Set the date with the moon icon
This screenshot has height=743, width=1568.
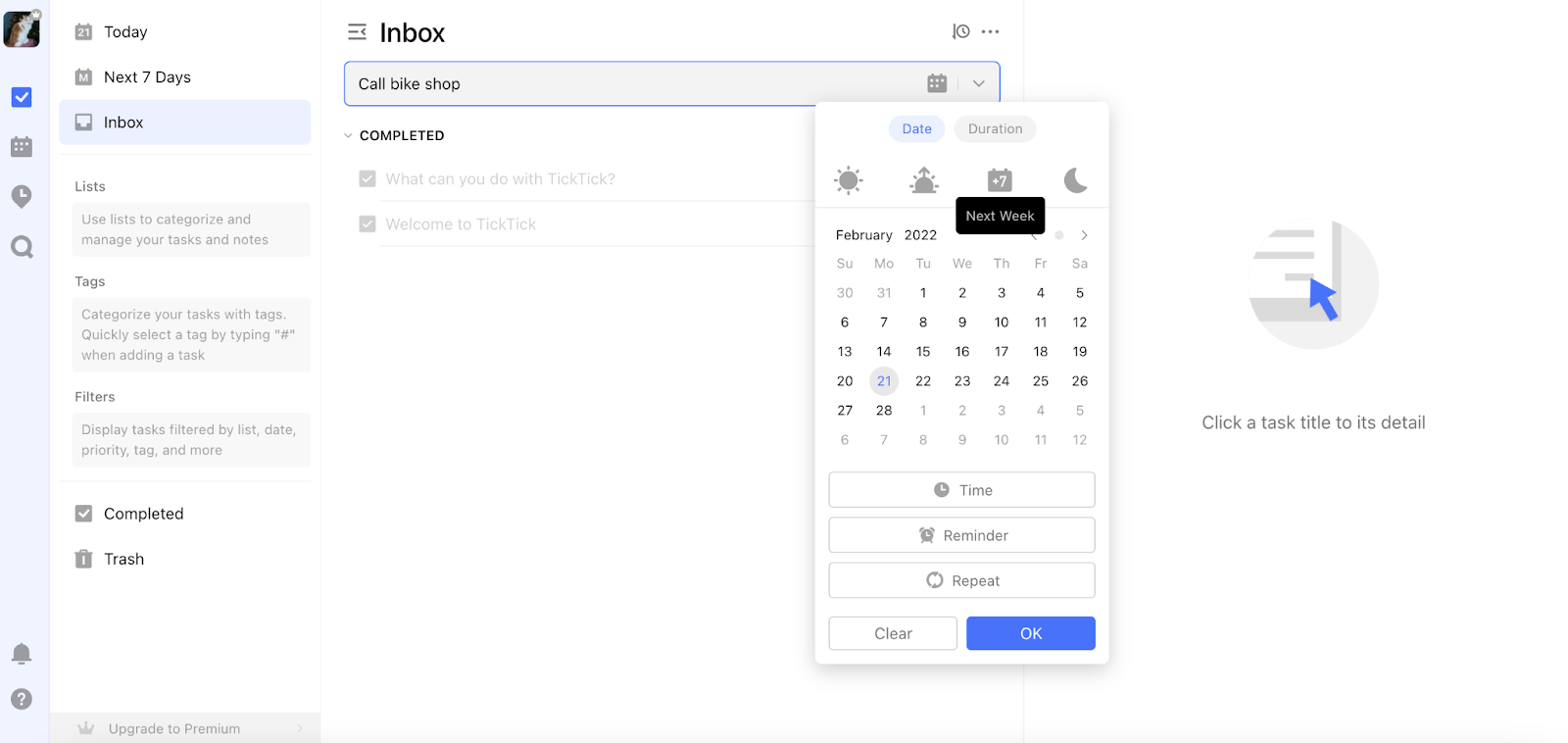coord(1075,180)
